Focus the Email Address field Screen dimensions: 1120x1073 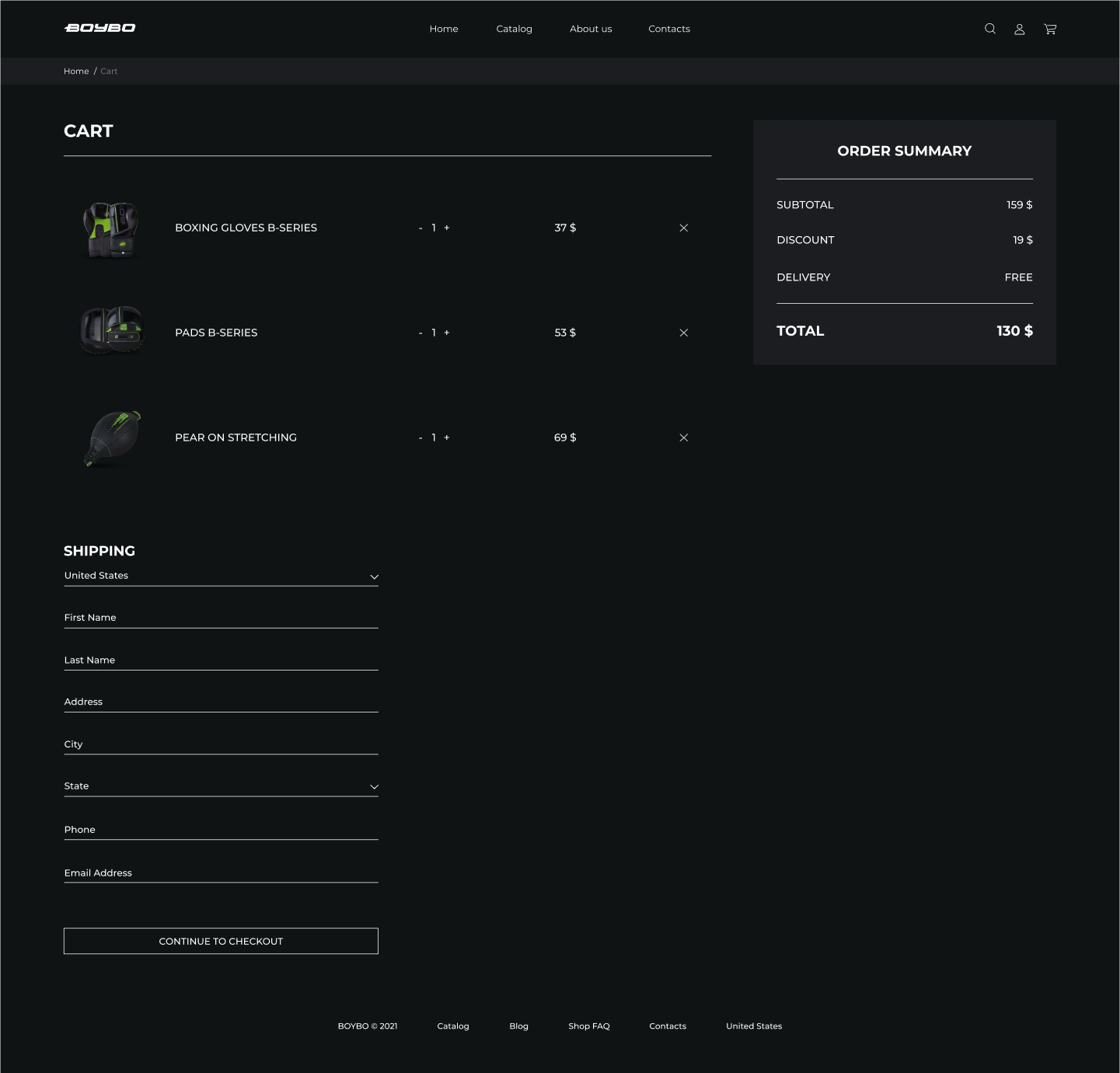point(221,873)
